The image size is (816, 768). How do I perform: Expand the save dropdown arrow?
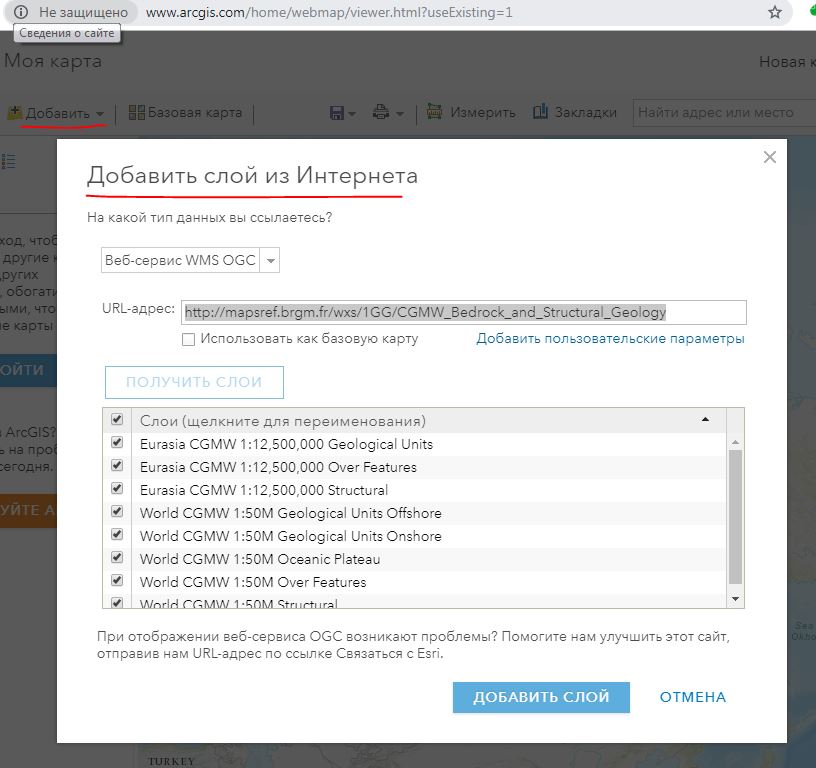352,113
